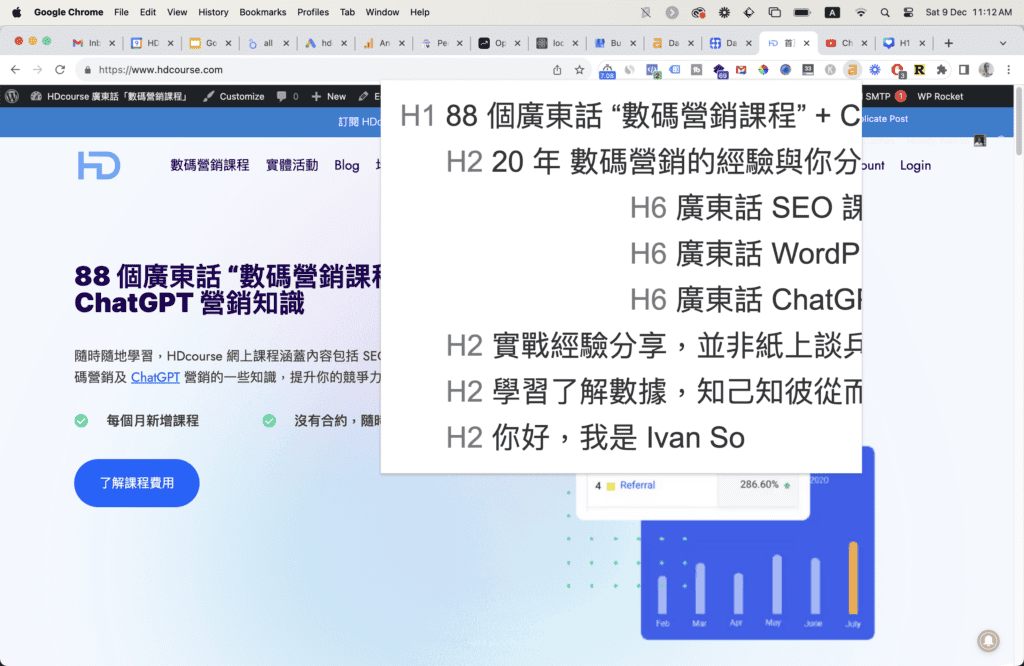Click the green checkmark beside 每個月新增課程
Image resolution: width=1024 pixels, height=666 pixels.
[81, 422]
